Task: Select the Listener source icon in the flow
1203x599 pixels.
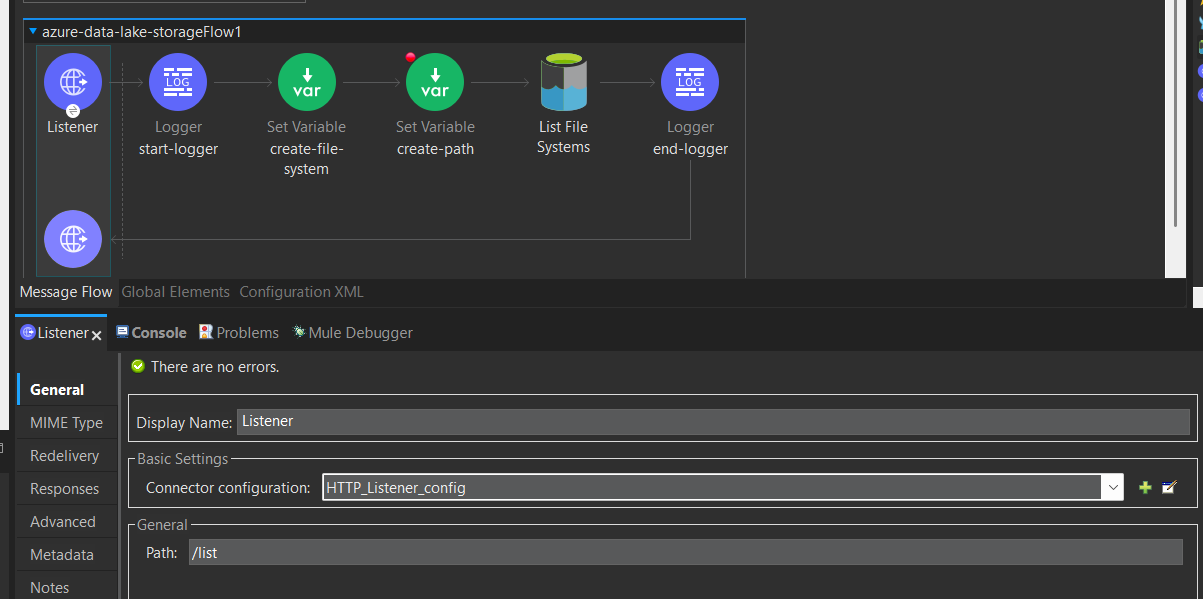Action: [72, 82]
